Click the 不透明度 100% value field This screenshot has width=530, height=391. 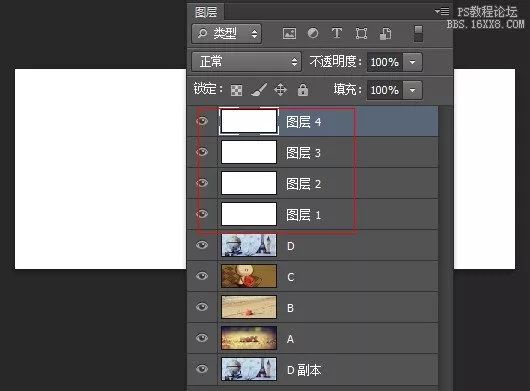(x=385, y=62)
